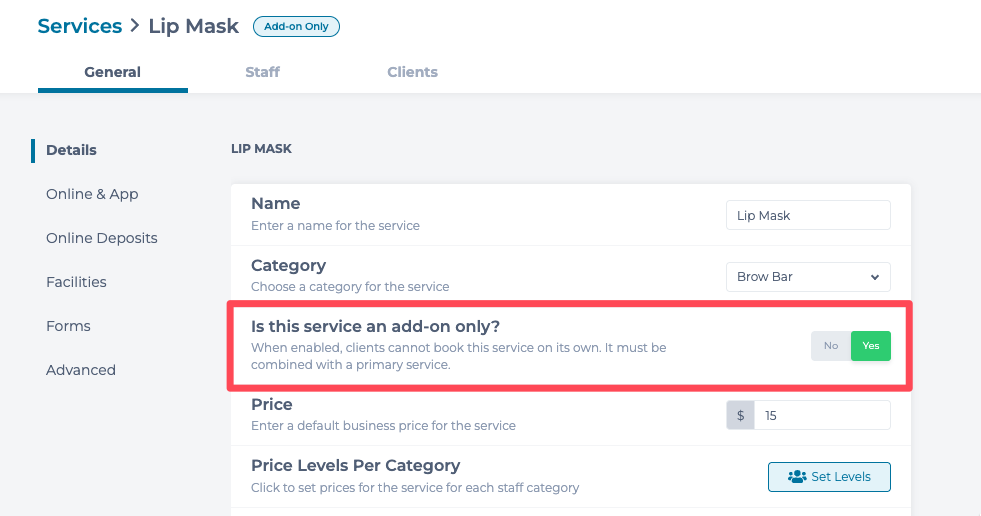Open the Forms section
The image size is (981, 516).
point(68,326)
